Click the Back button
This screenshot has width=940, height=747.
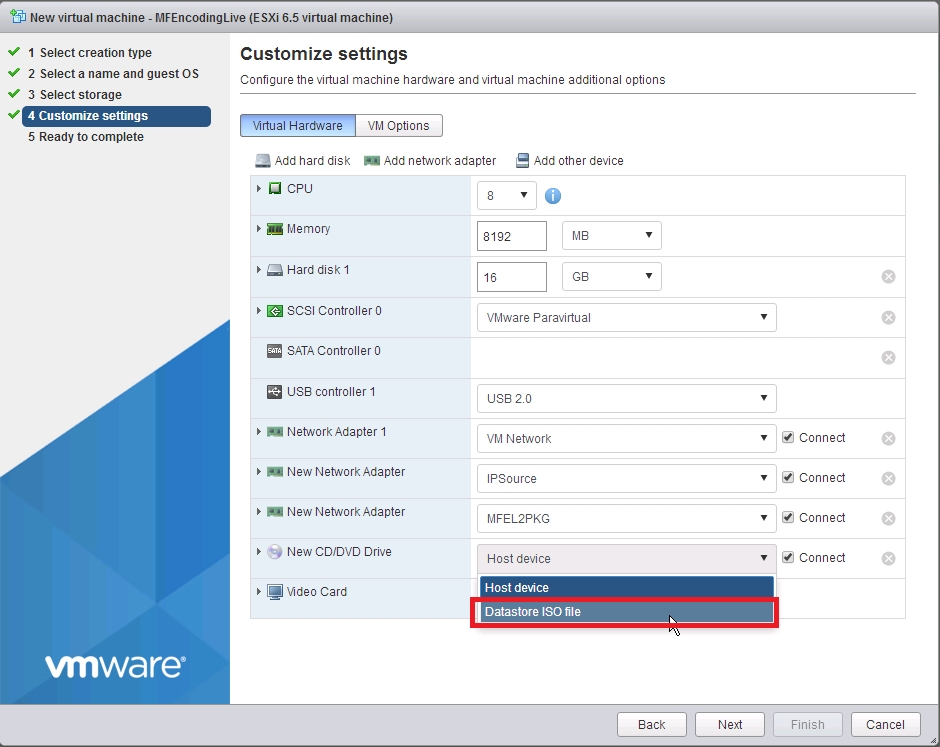pos(652,724)
